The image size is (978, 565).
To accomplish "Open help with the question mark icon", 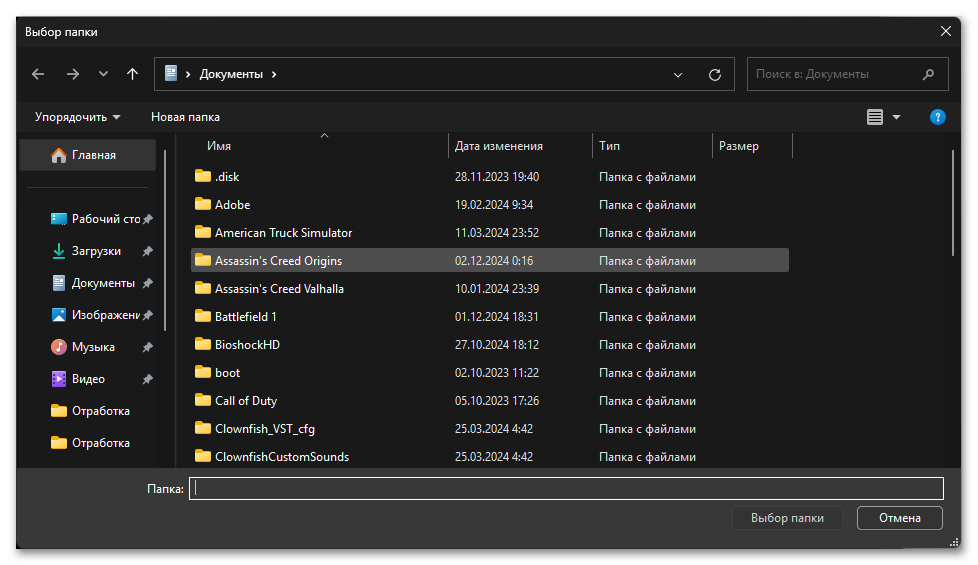I will coord(937,117).
